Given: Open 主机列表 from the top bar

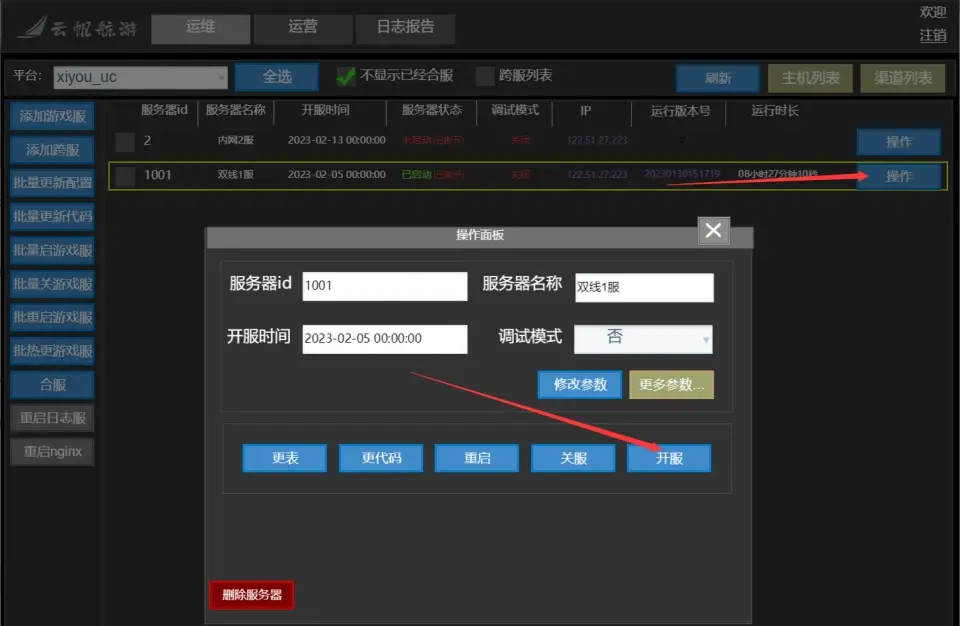Looking at the screenshot, I should [810, 78].
